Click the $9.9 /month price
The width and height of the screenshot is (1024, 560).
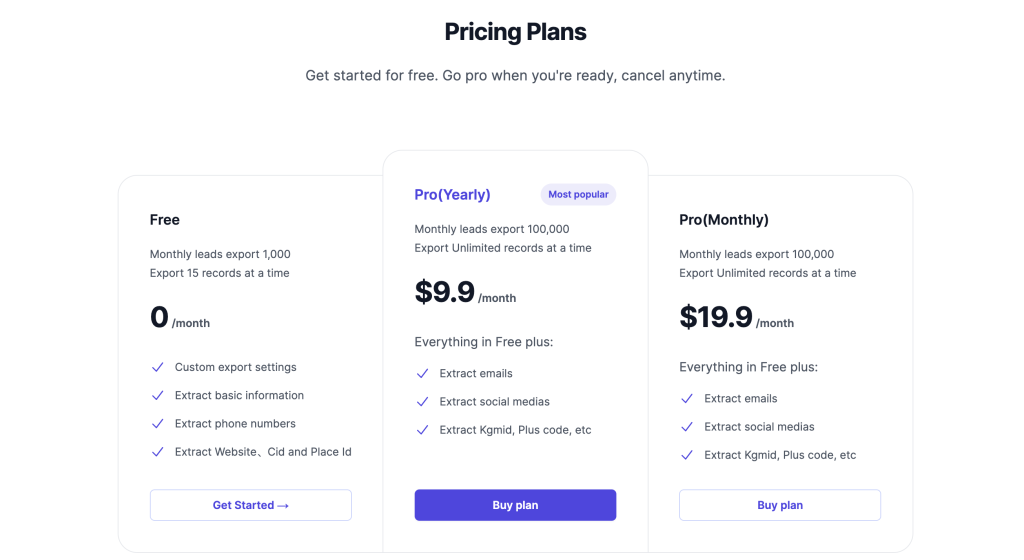pos(465,293)
